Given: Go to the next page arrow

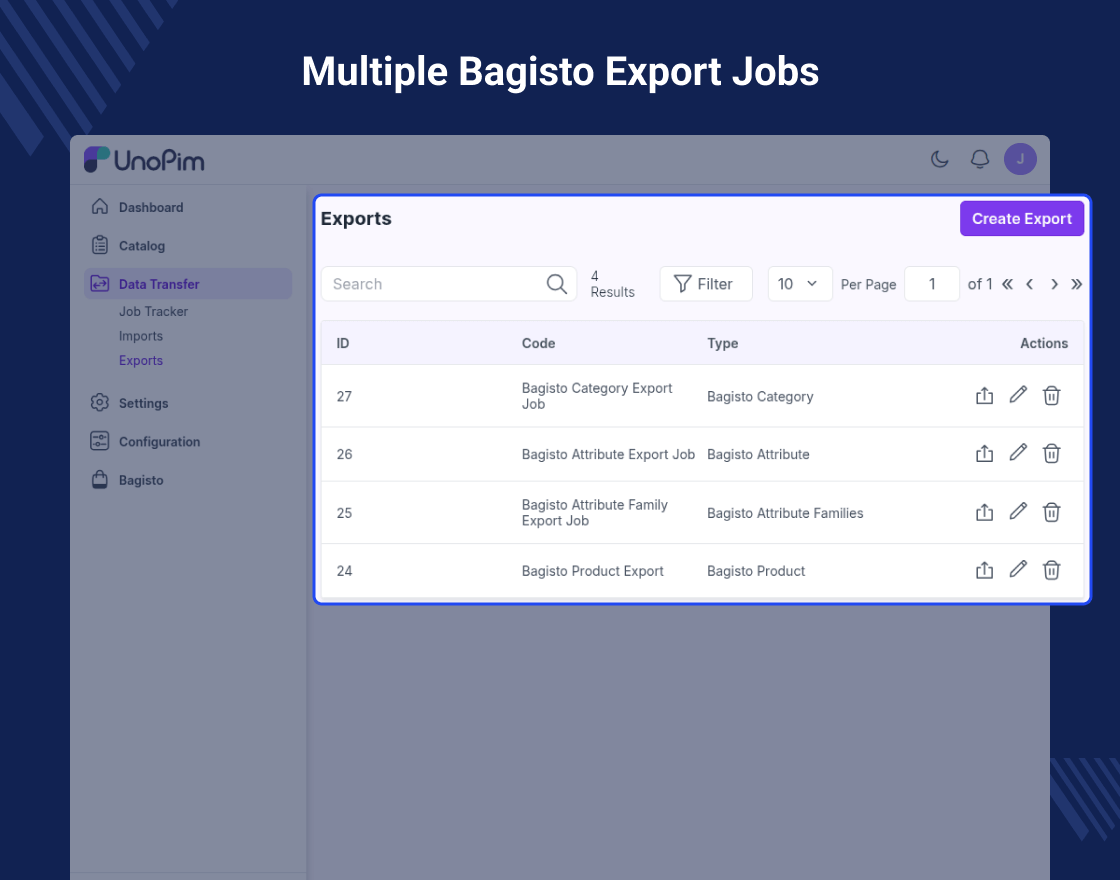Looking at the screenshot, I should pyautogui.click(x=1054, y=284).
